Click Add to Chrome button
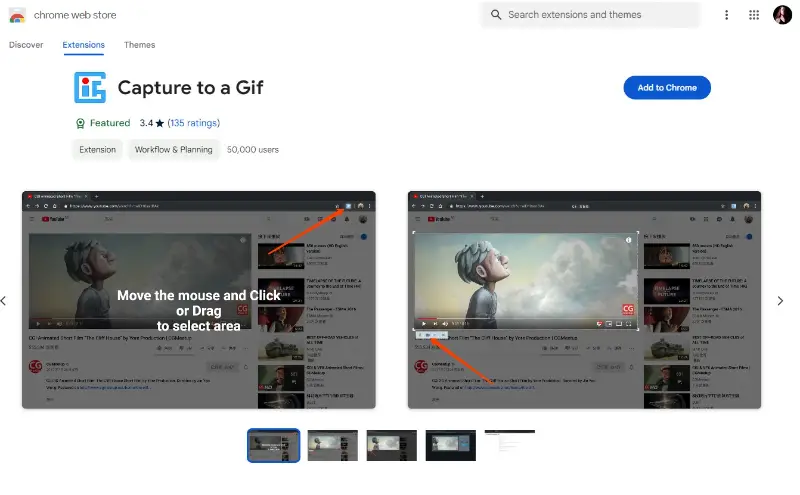The height and width of the screenshot is (495, 800). coord(666,88)
